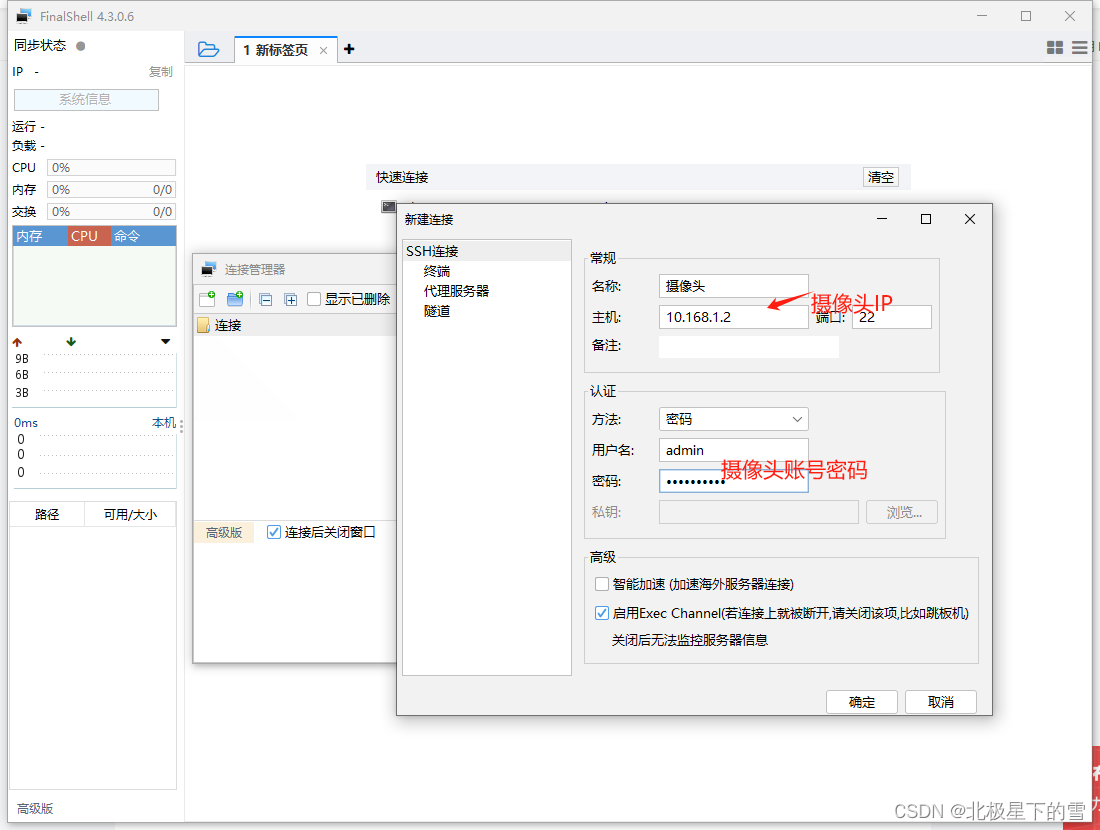The height and width of the screenshot is (830, 1100).
Task: Click 连接管理器 window icon
Action: pyautogui.click(x=208, y=269)
